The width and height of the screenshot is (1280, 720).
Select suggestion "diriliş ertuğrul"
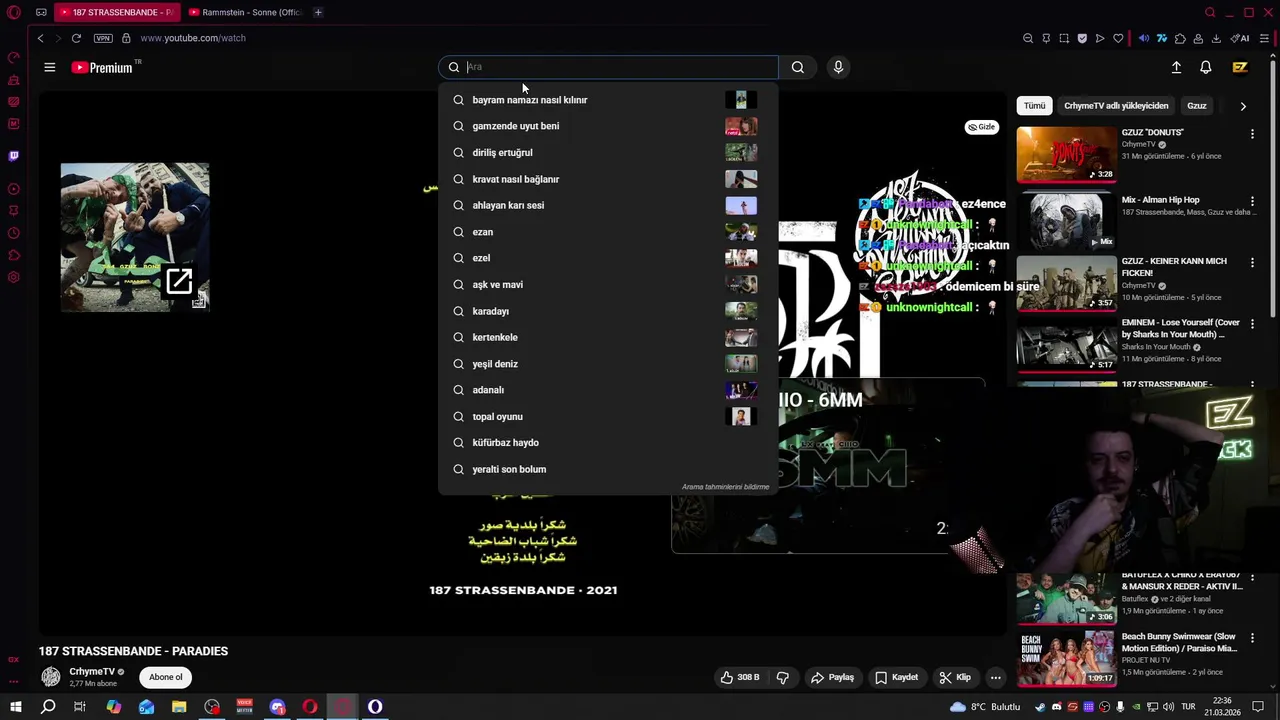(607, 152)
